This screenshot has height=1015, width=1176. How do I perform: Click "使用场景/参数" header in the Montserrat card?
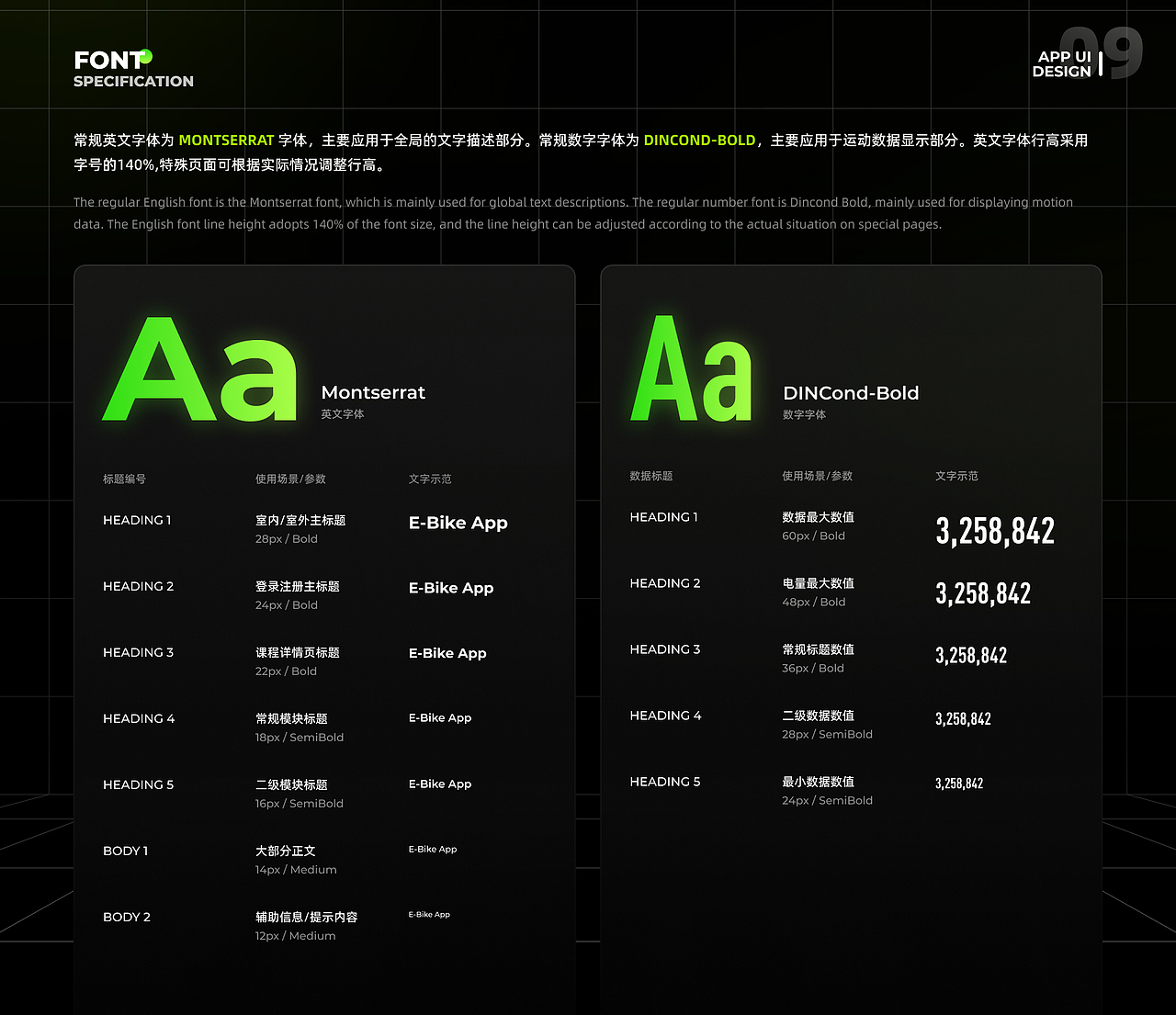pos(290,479)
